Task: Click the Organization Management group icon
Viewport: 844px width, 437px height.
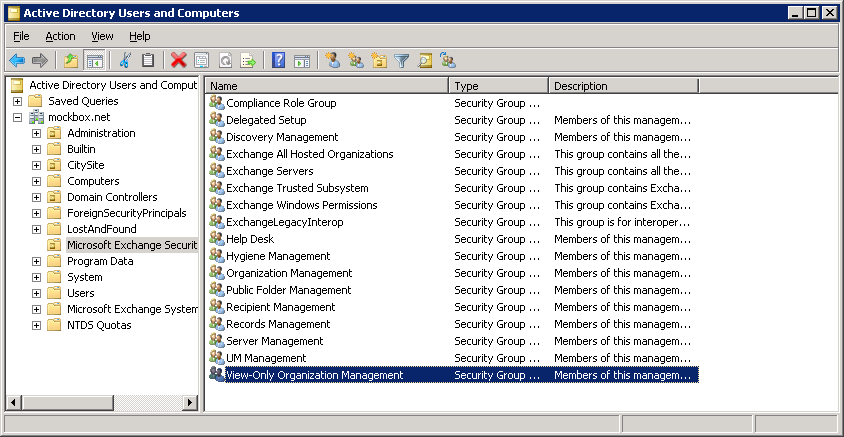Action: [216, 273]
